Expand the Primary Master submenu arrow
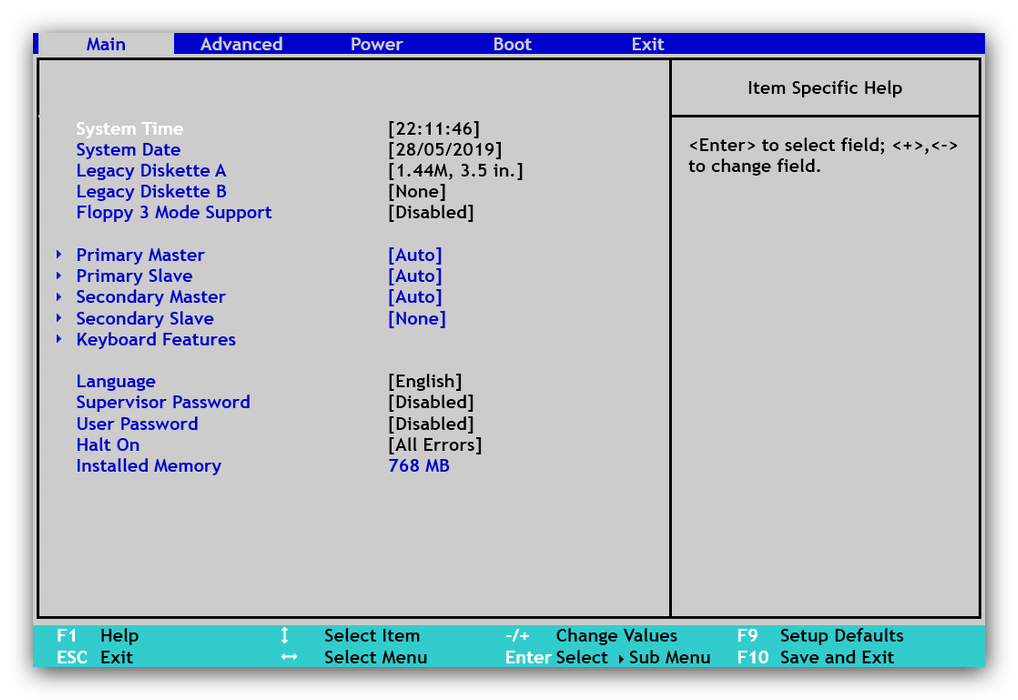 tap(60, 255)
